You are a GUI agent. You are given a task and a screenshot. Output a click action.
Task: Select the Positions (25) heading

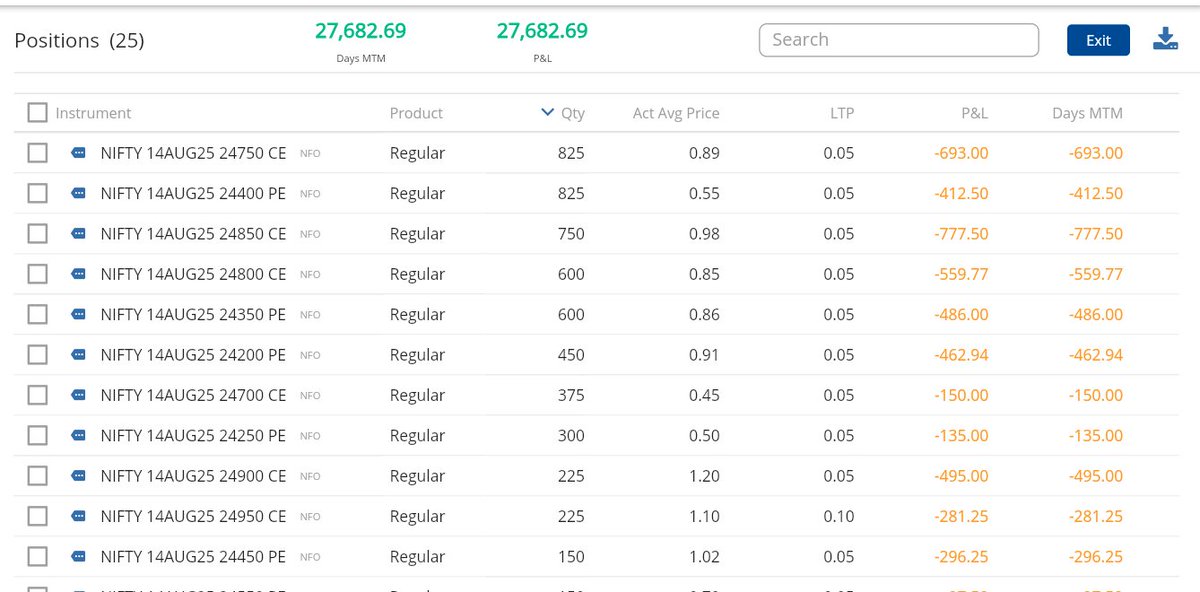(x=79, y=41)
